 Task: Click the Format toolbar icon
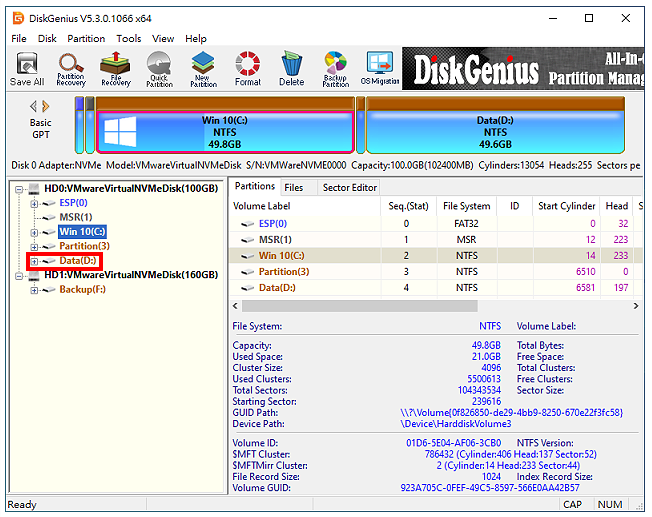click(248, 69)
